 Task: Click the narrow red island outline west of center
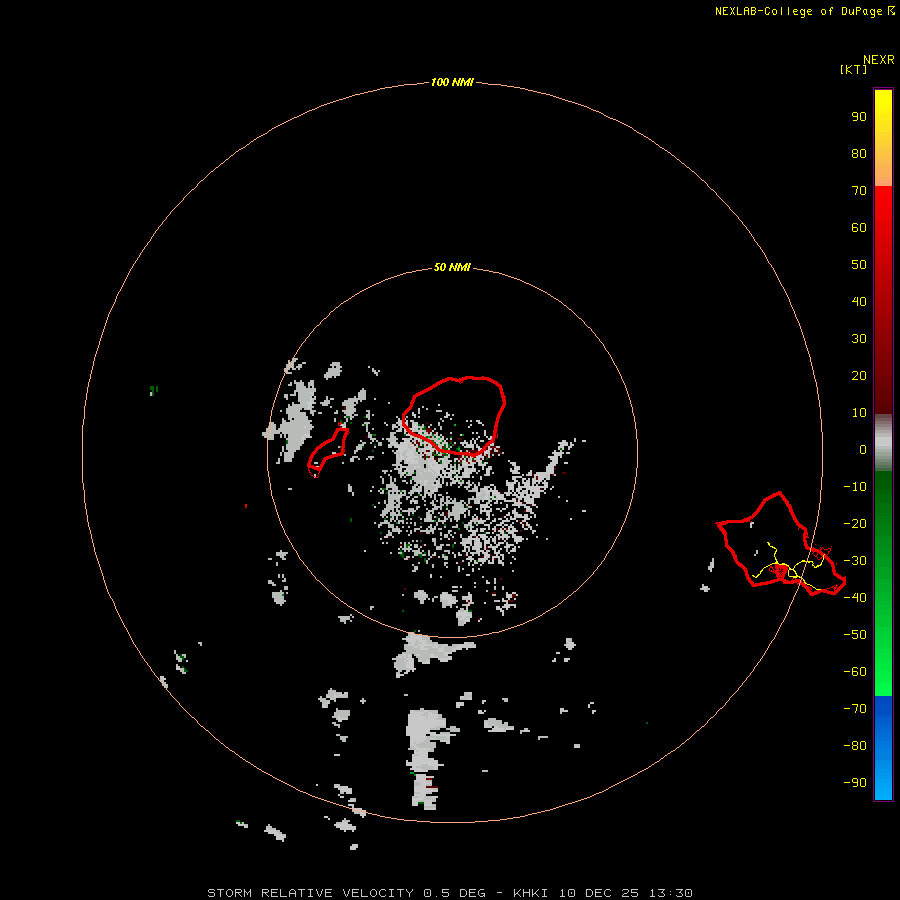(x=328, y=451)
